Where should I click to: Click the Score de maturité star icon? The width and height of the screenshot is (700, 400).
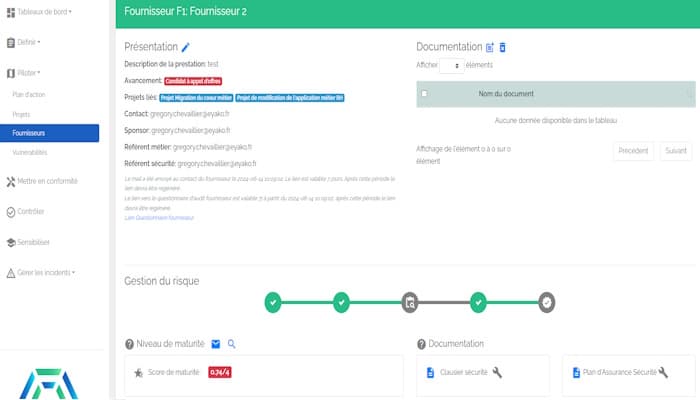(x=138, y=372)
